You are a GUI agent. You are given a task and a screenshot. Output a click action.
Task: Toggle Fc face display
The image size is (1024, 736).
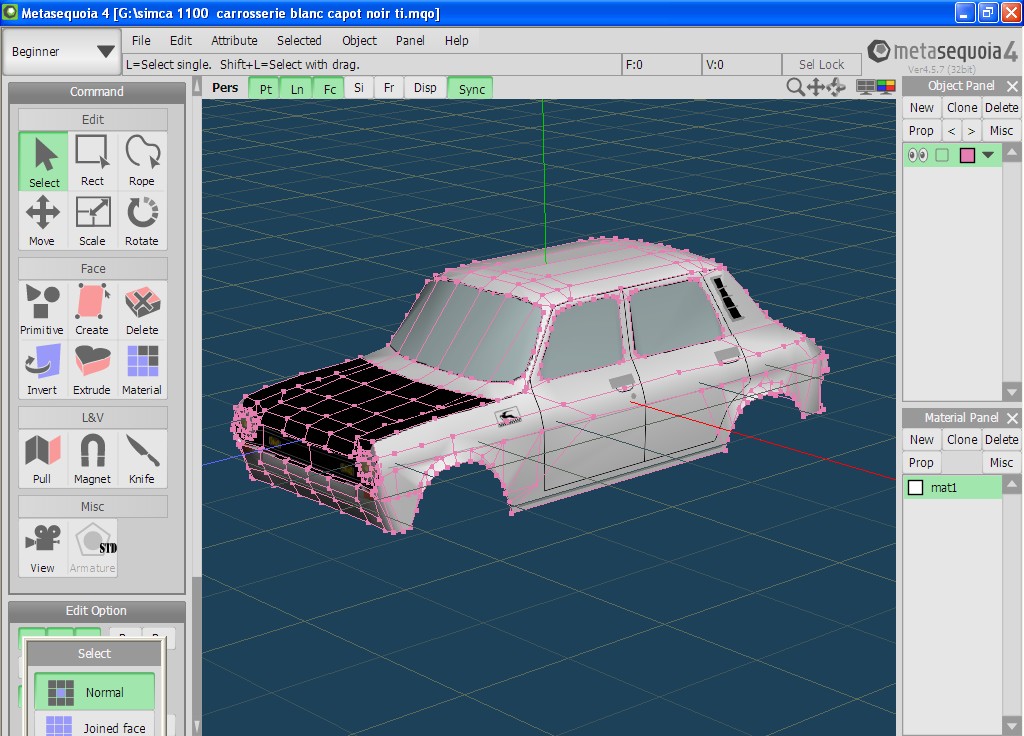point(330,88)
